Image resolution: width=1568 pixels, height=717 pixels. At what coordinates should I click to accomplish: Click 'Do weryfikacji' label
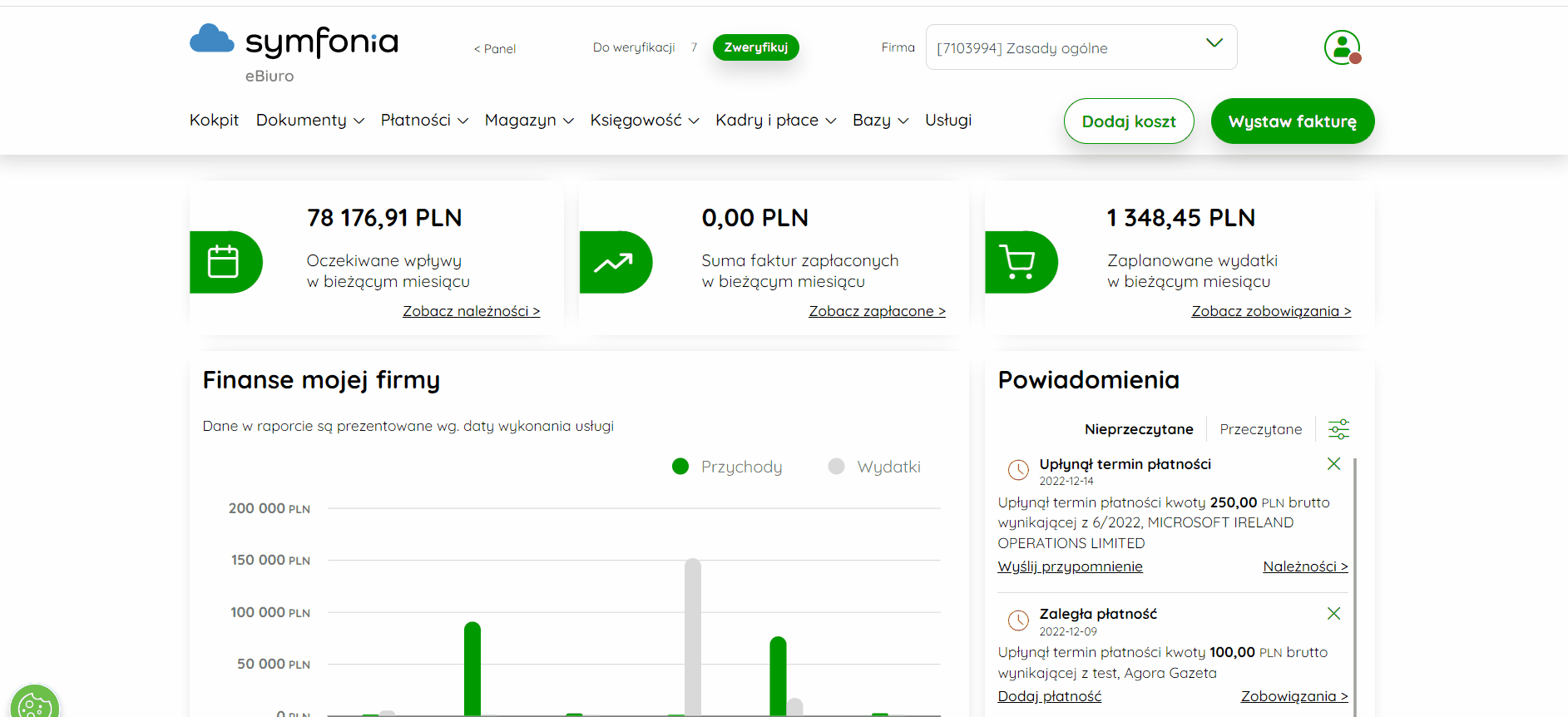(634, 47)
